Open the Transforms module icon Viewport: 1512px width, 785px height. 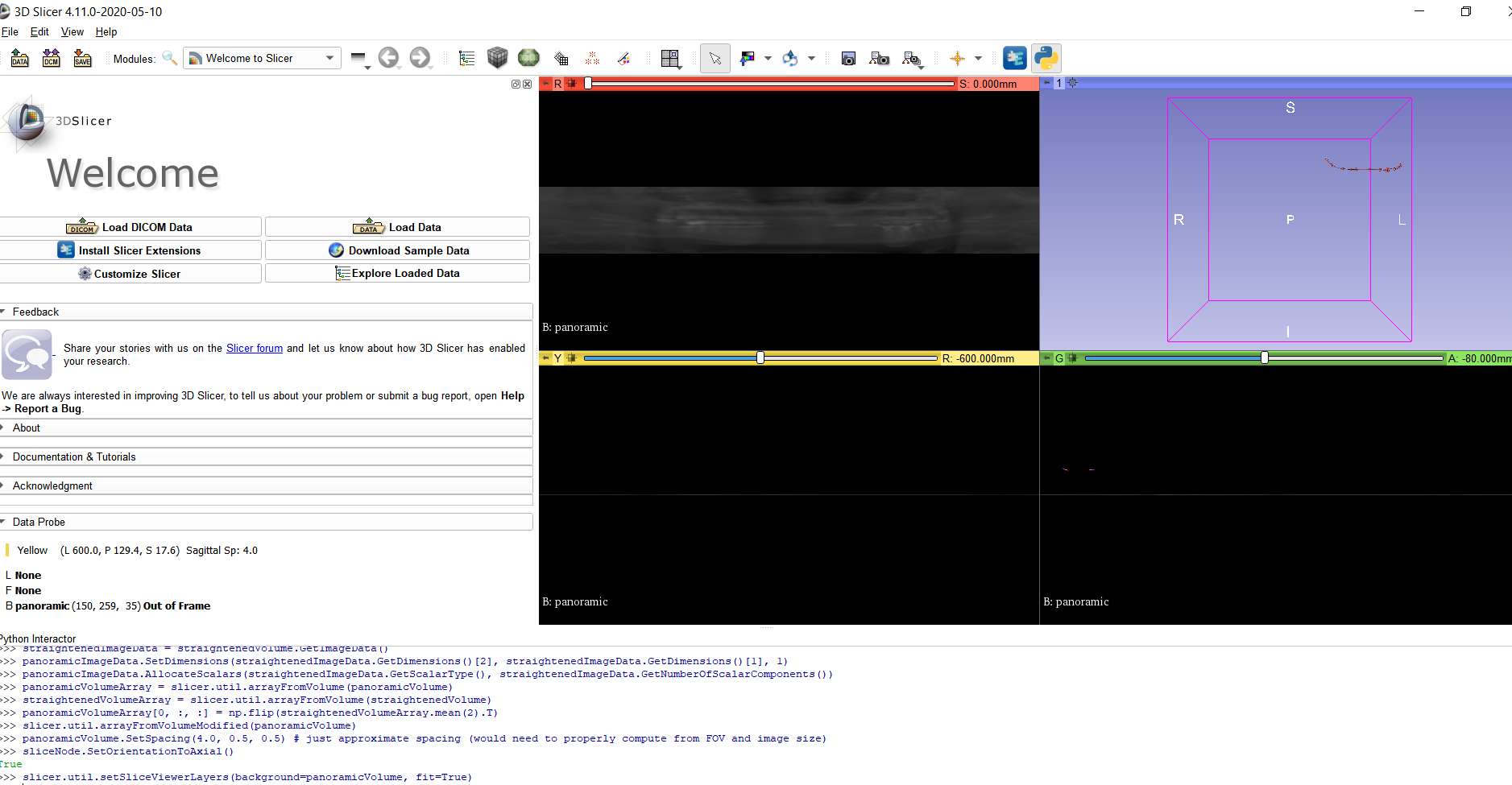click(x=561, y=58)
